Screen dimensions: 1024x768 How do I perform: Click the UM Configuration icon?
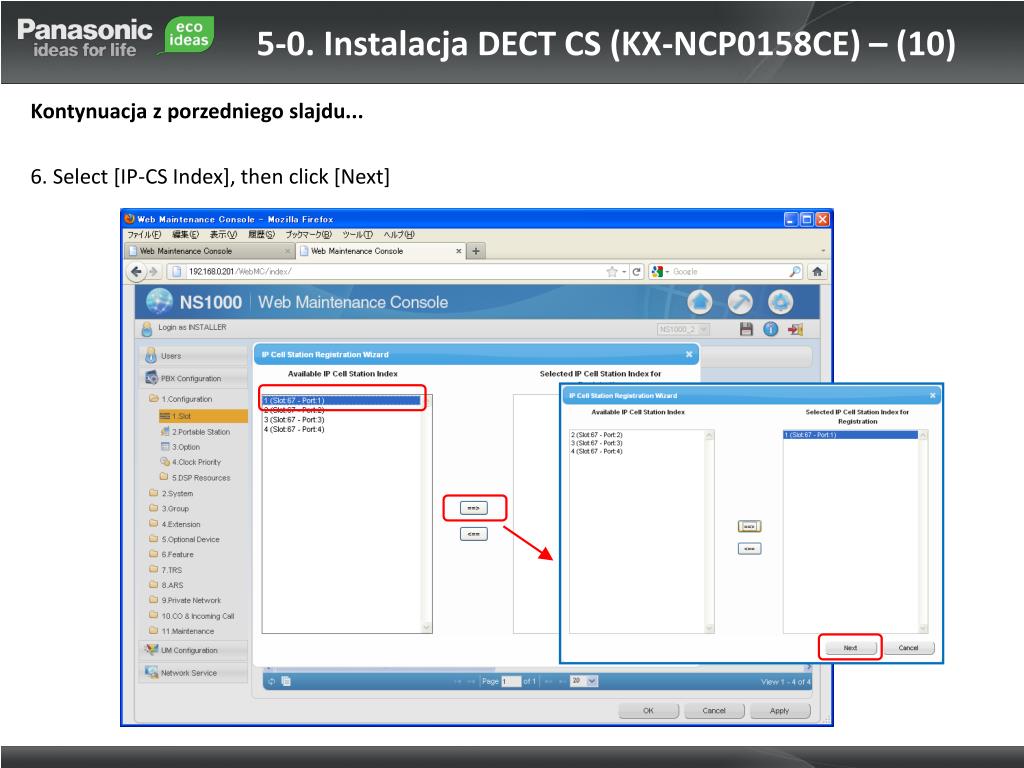pyautogui.click(x=152, y=650)
